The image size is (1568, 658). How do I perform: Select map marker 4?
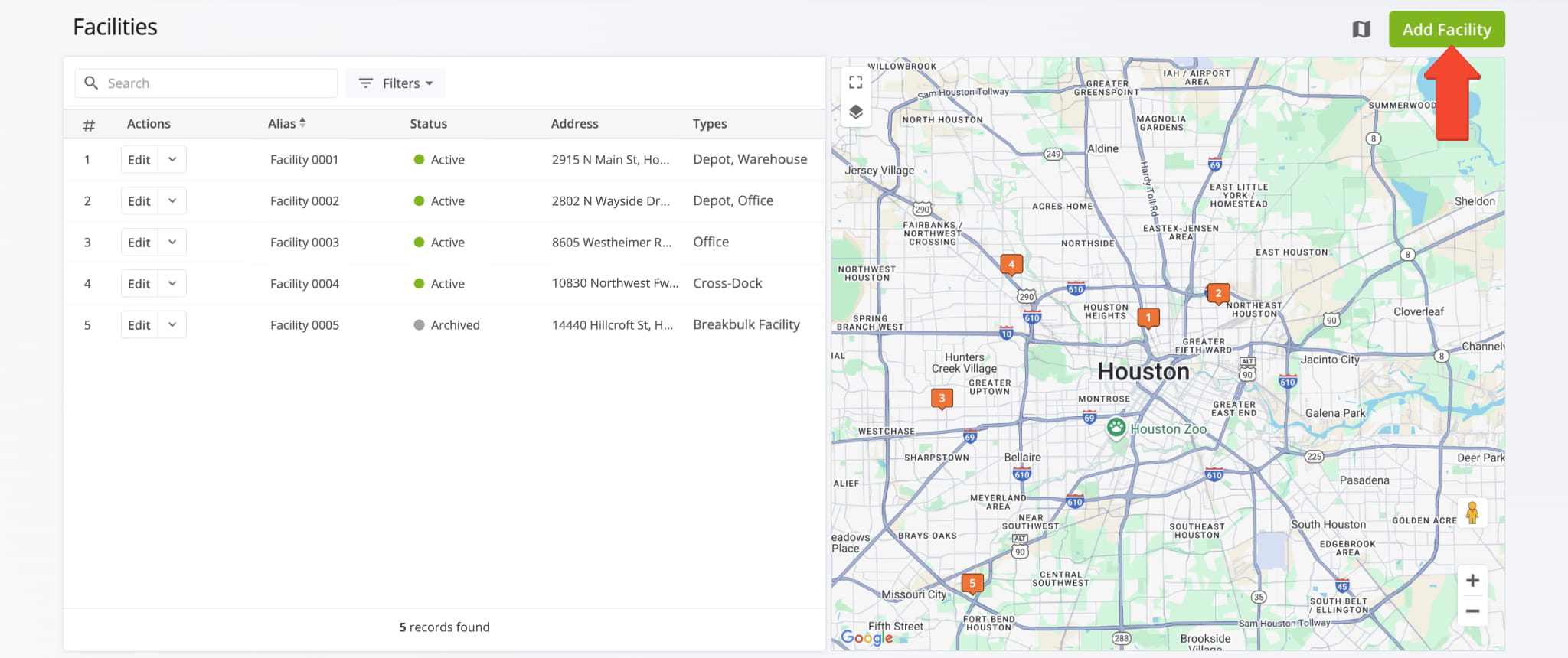click(x=1011, y=265)
